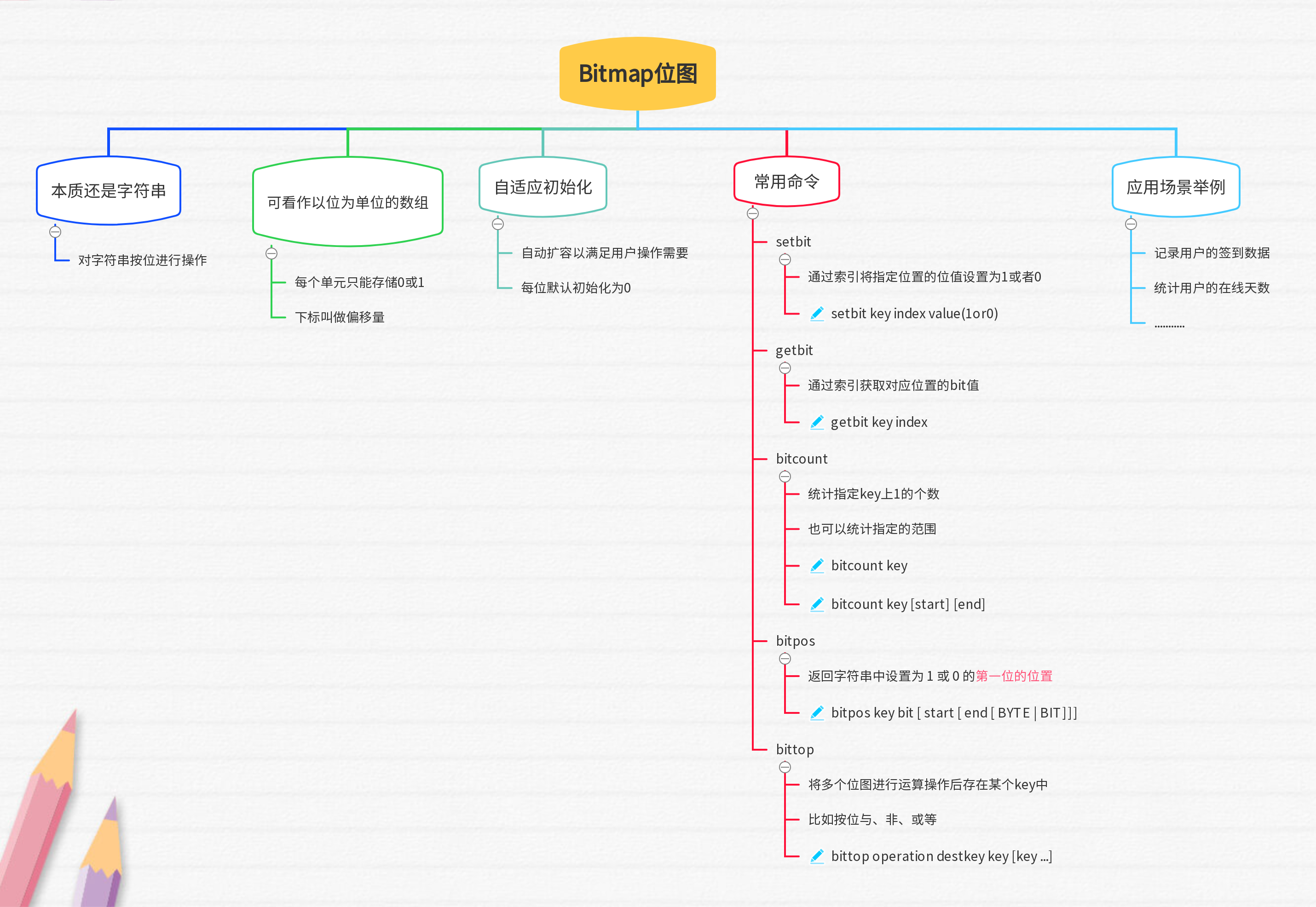Collapse the bitpos sub-node
Screen dimensions: 1316x907
coord(785,659)
